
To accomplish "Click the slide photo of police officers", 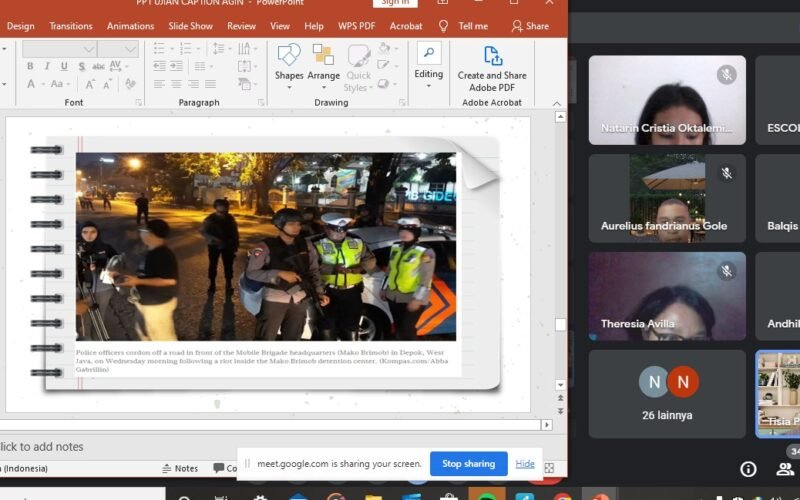I will point(265,246).
